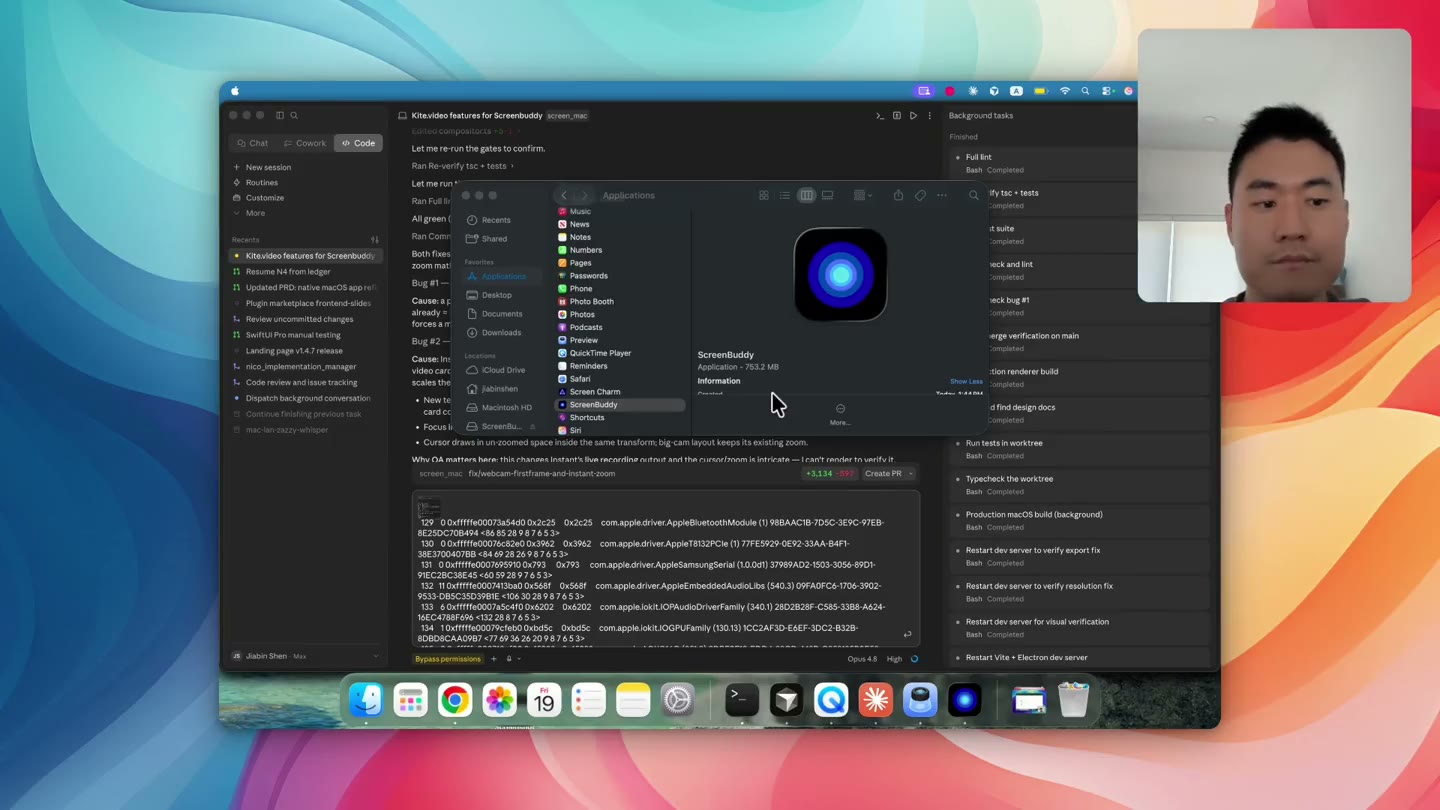Image resolution: width=1440 pixels, height=810 pixels.
Task: Switch Finder to icon grid view
Action: tap(763, 195)
